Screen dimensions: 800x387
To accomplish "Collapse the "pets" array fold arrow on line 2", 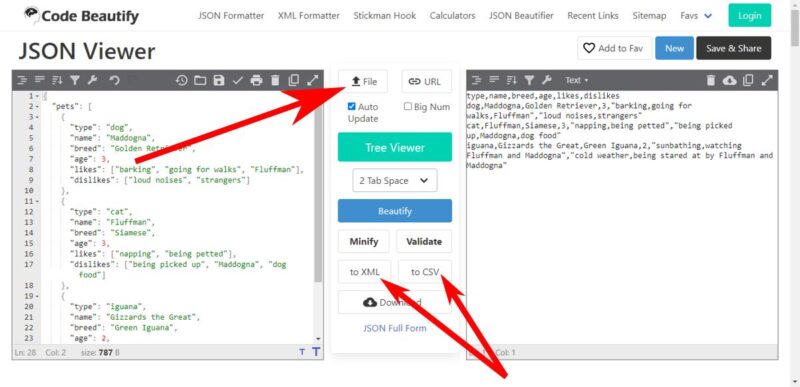I will point(37,107).
